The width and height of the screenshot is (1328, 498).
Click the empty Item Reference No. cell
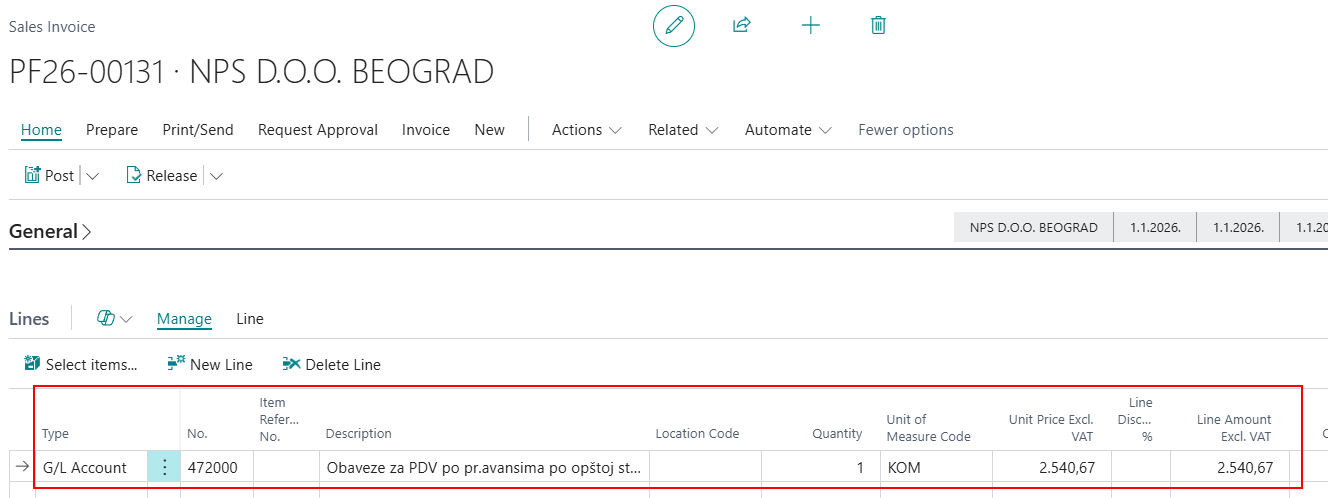[286, 467]
